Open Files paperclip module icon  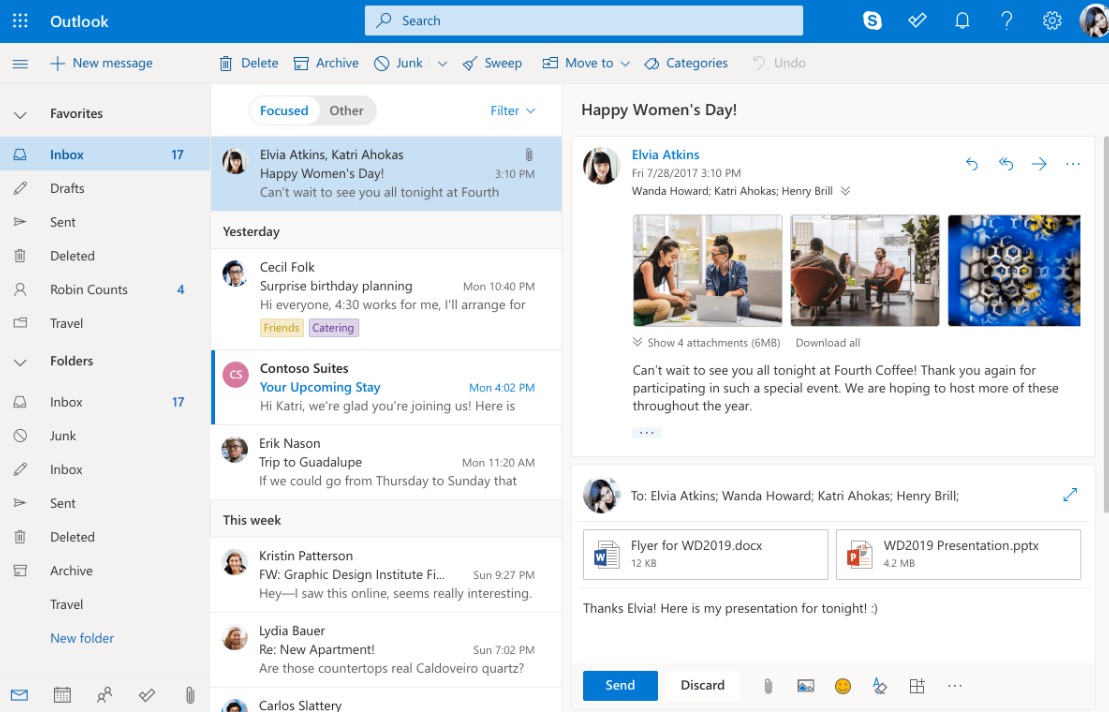click(x=190, y=695)
